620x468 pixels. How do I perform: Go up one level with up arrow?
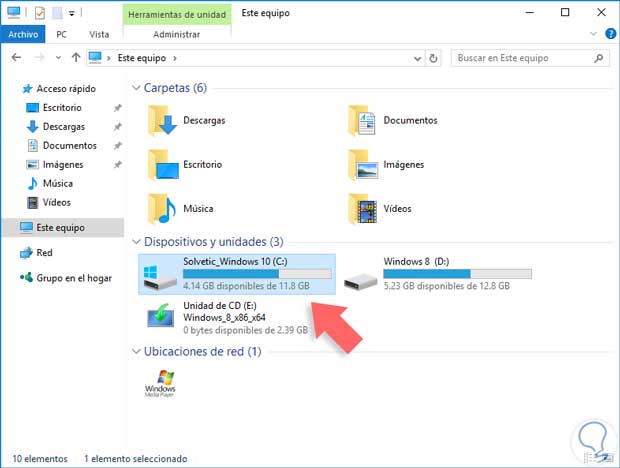point(76,58)
